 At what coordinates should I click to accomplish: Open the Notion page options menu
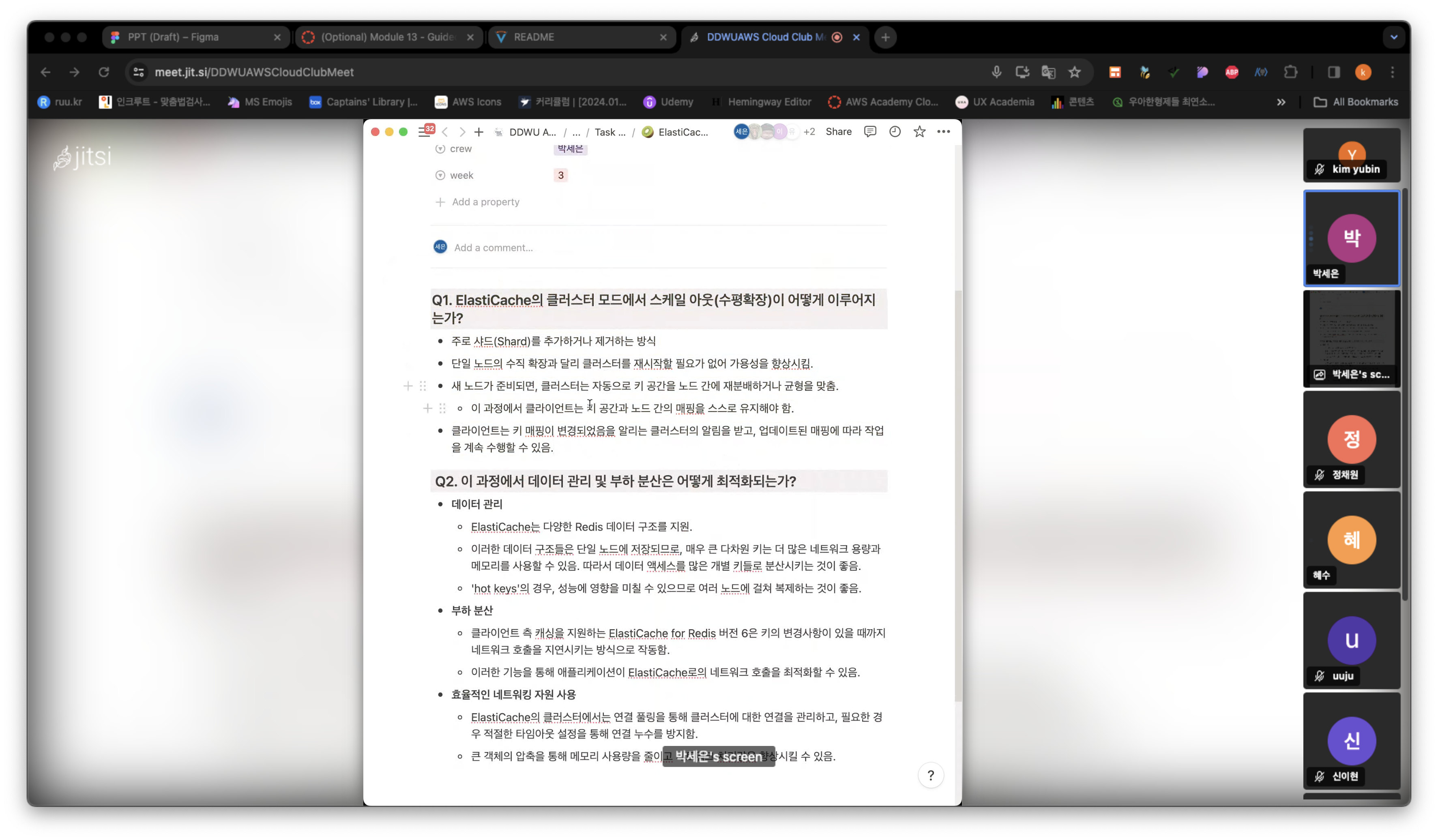943,132
